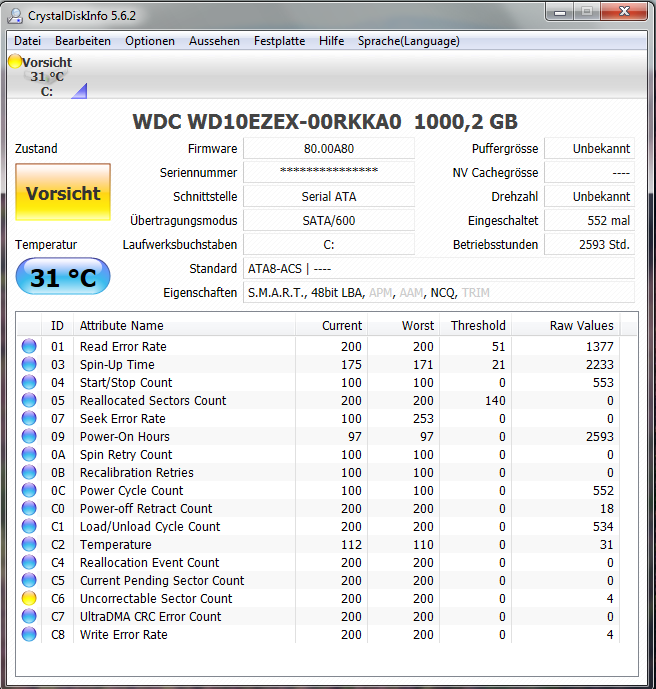This screenshot has height=689, width=656.
Task: Click the 31 °C temperature button
Action: click(x=63, y=276)
